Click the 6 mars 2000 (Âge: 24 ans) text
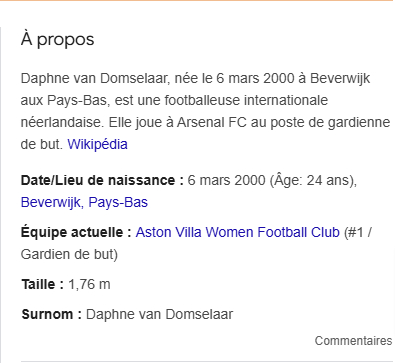Image resolution: width=395 pixels, height=363 pixels. [270, 180]
